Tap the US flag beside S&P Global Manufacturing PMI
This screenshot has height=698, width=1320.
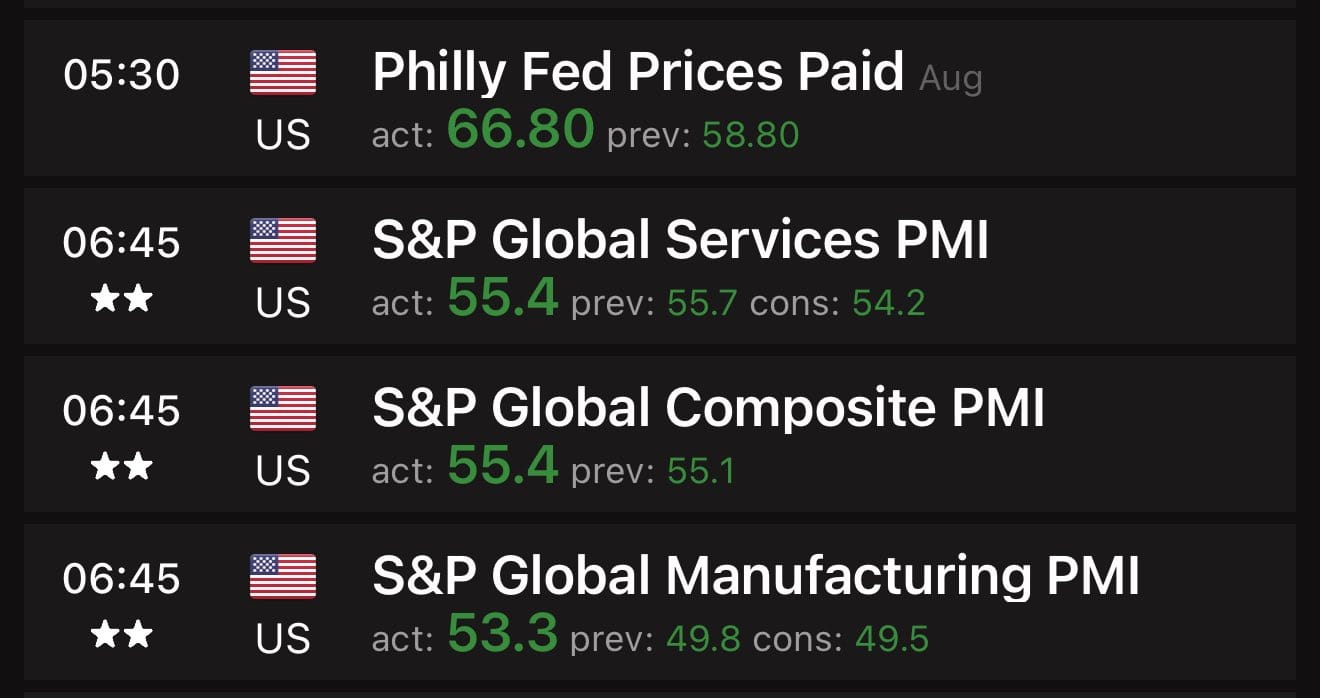pos(283,577)
